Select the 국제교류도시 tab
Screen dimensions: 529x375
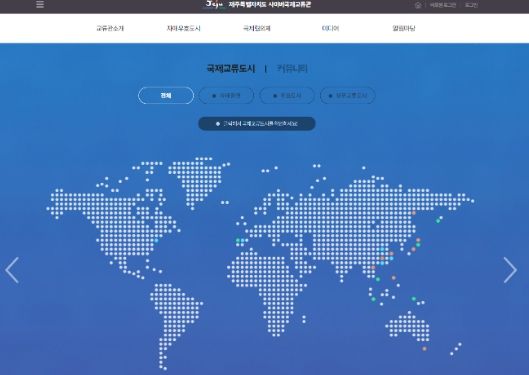point(231,69)
